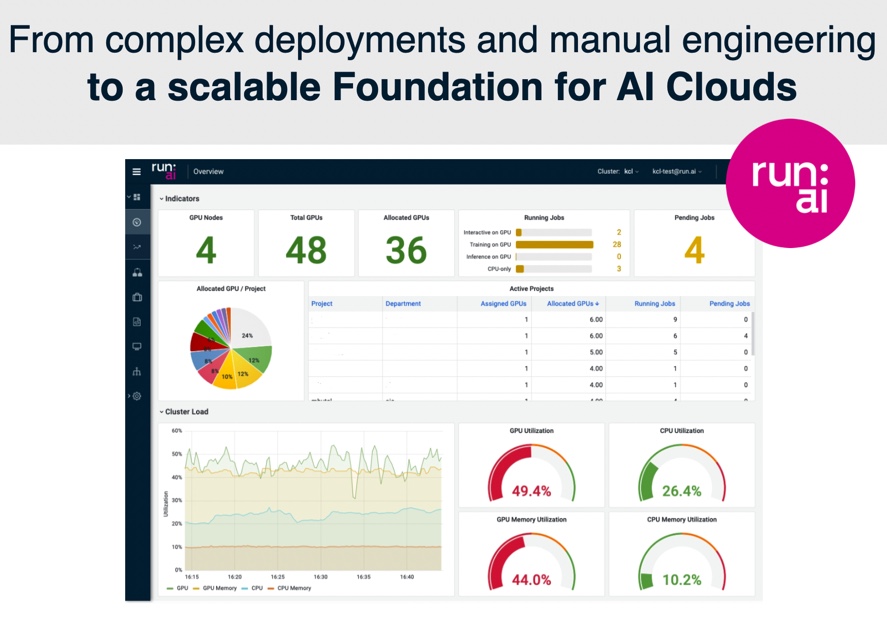Collapse the Cluster Load section
Viewport: 887px width, 625px height.
(184, 412)
